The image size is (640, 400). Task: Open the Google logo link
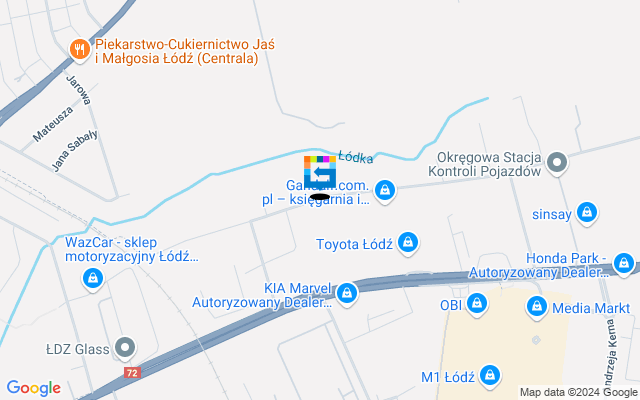(x=33, y=388)
